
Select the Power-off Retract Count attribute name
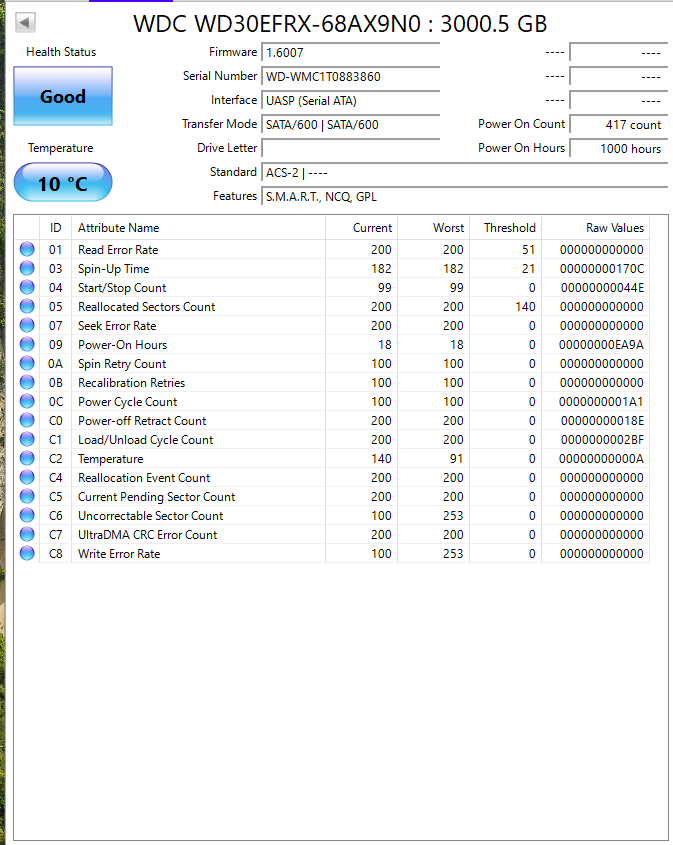(x=142, y=420)
